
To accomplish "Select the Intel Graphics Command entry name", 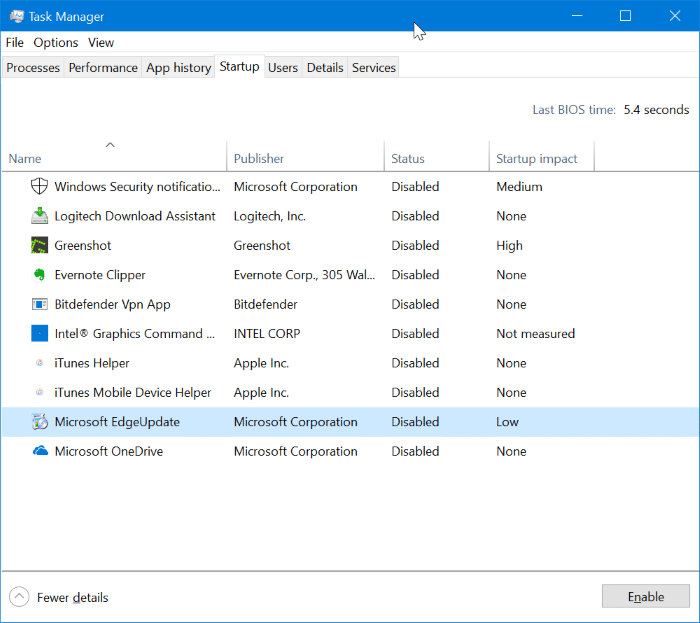I will 134,334.
